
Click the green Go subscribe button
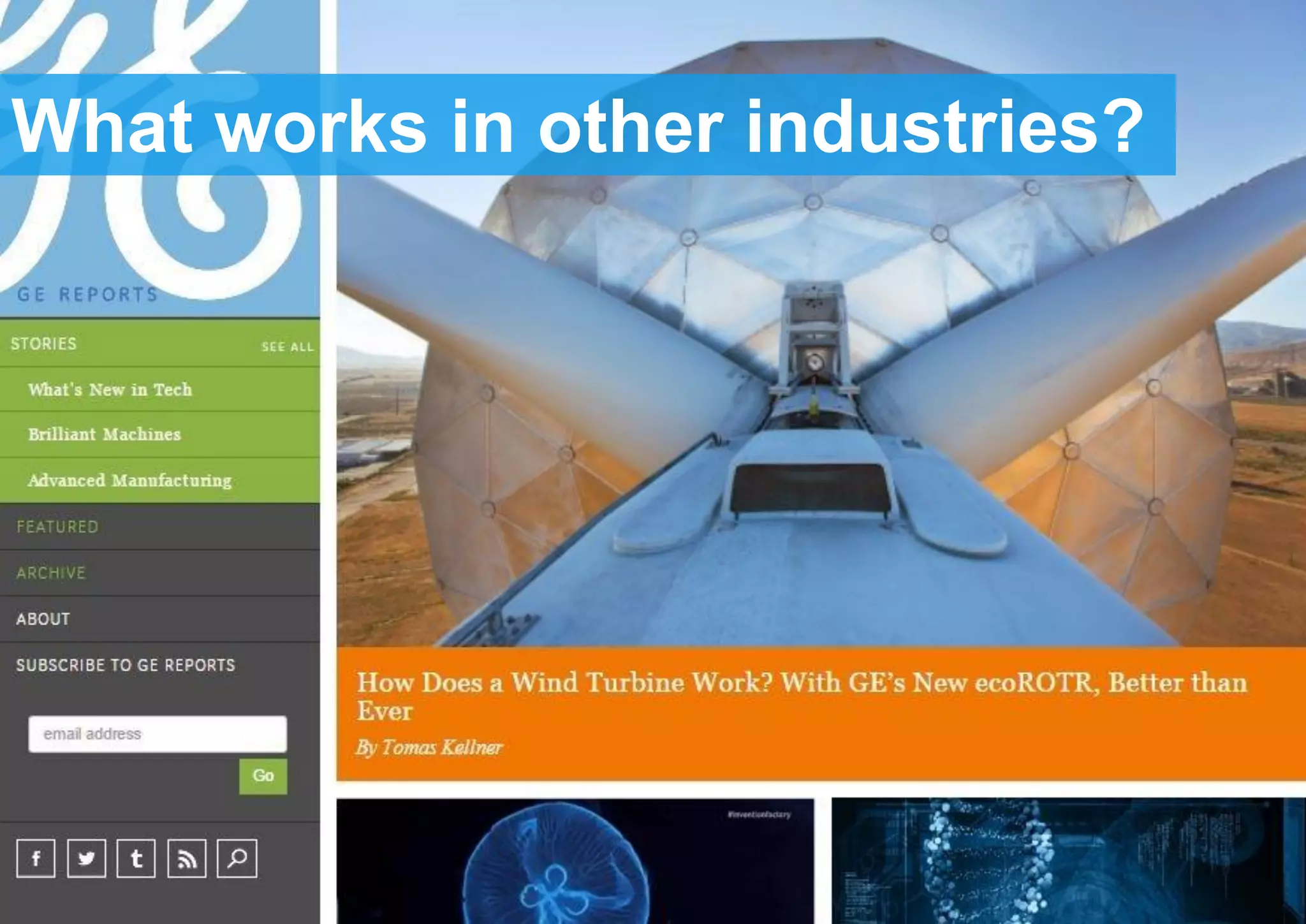coord(263,776)
